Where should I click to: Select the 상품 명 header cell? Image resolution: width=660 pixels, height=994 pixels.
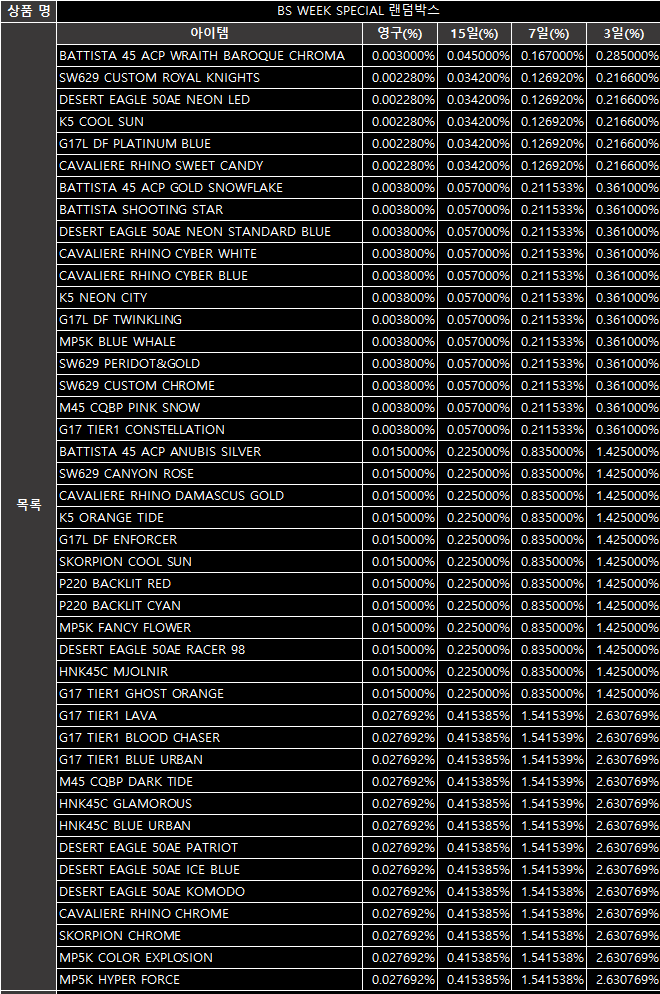(x=29, y=11)
